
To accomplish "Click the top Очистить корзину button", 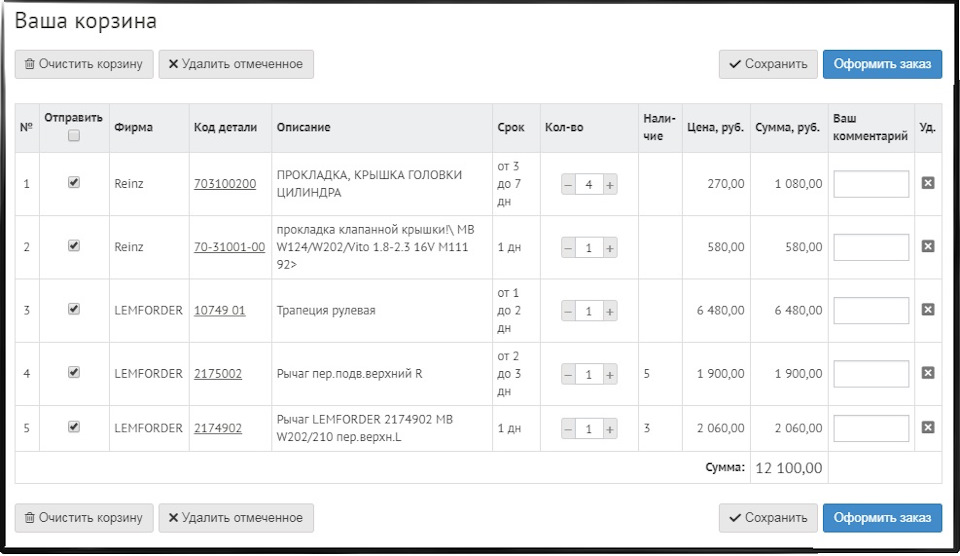I will point(84,64).
